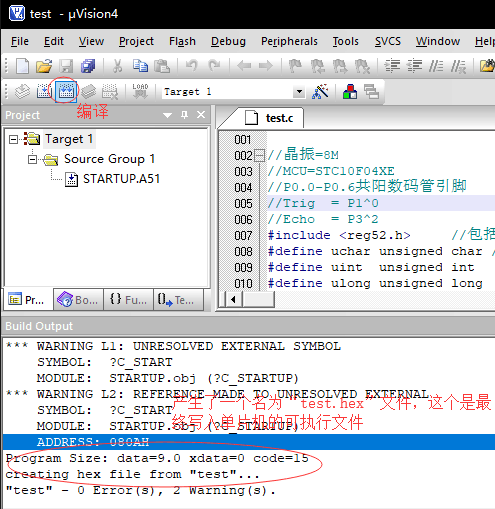Open Target Options magic wand icon
495x509 pixels.
tap(320, 91)
